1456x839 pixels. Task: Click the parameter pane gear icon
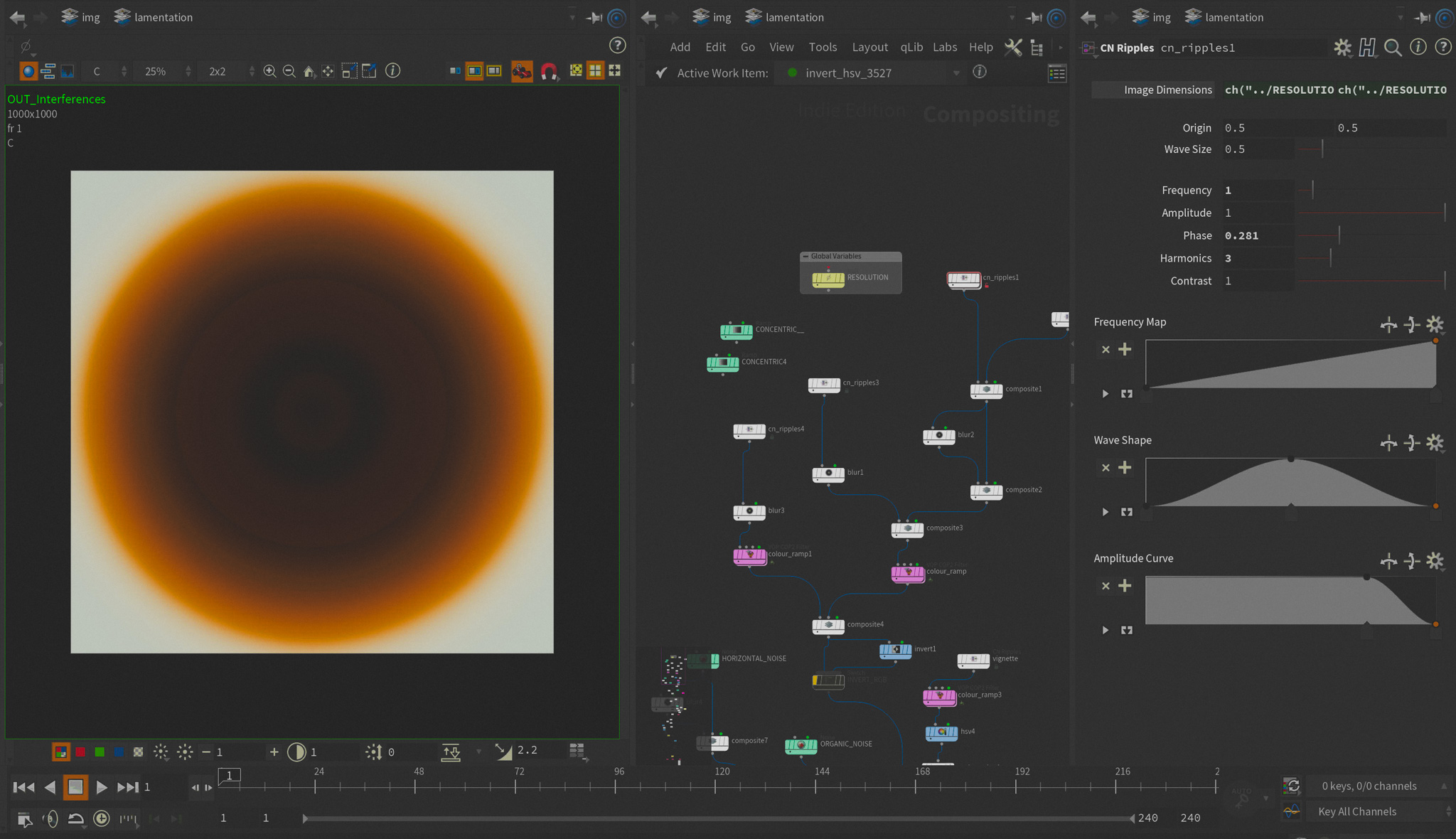[1342, 48]
